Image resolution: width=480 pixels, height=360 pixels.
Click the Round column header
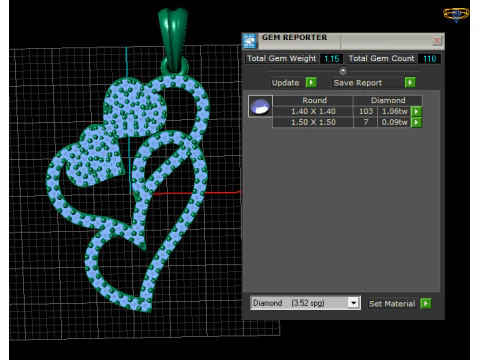[x=314, y=100]
